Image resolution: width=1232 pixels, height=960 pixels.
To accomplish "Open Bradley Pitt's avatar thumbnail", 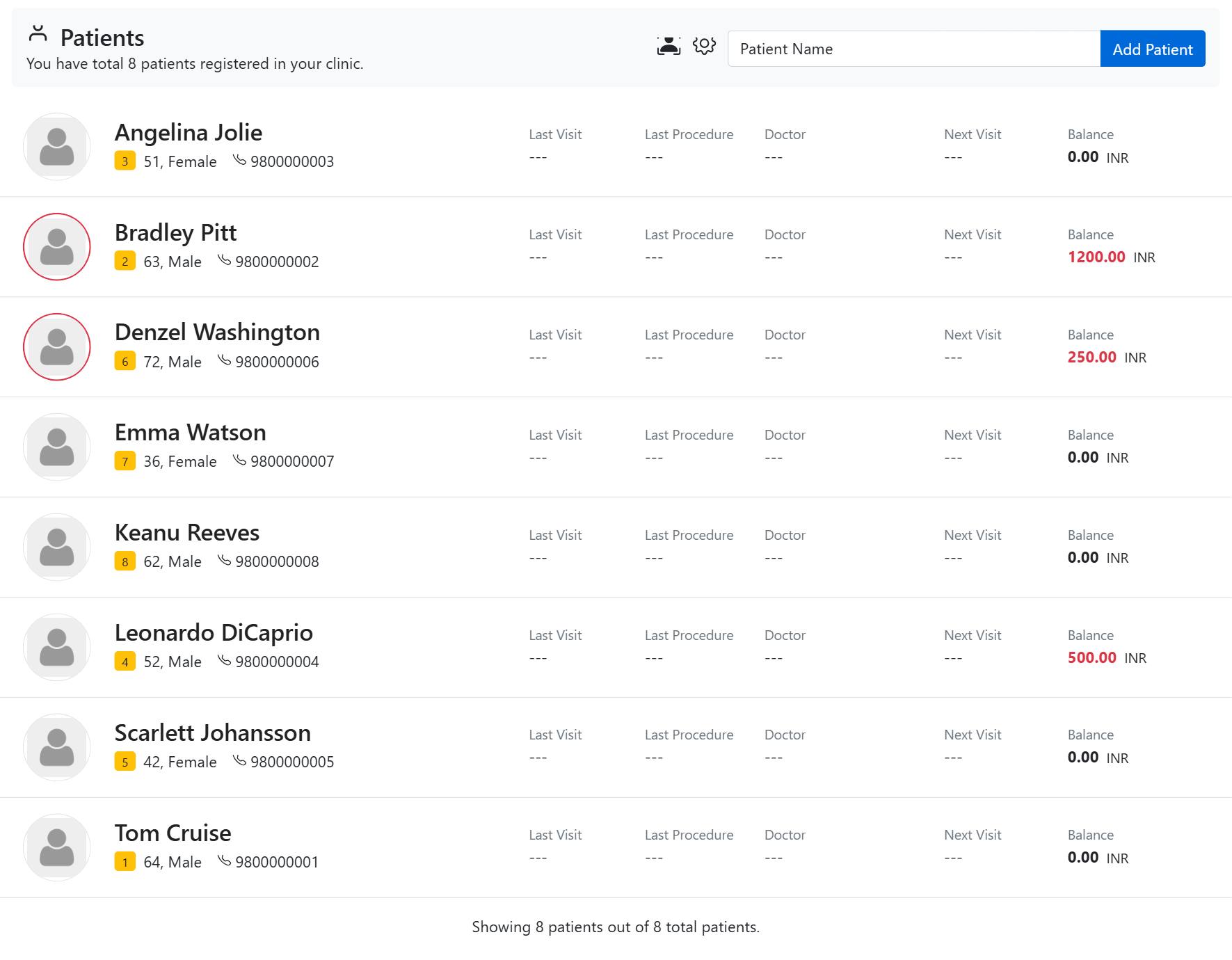I will [x=57, y=247].
